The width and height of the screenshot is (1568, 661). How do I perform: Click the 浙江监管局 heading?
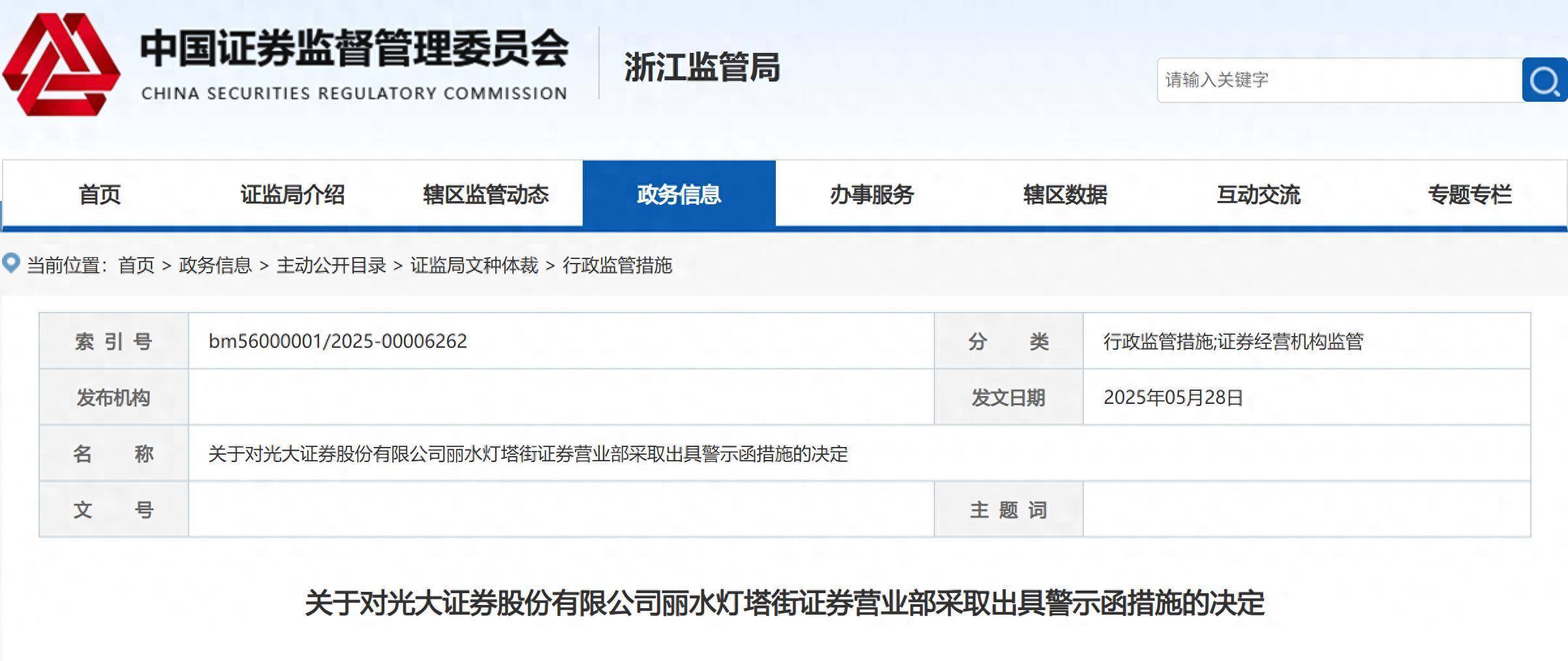coord(702,67)
